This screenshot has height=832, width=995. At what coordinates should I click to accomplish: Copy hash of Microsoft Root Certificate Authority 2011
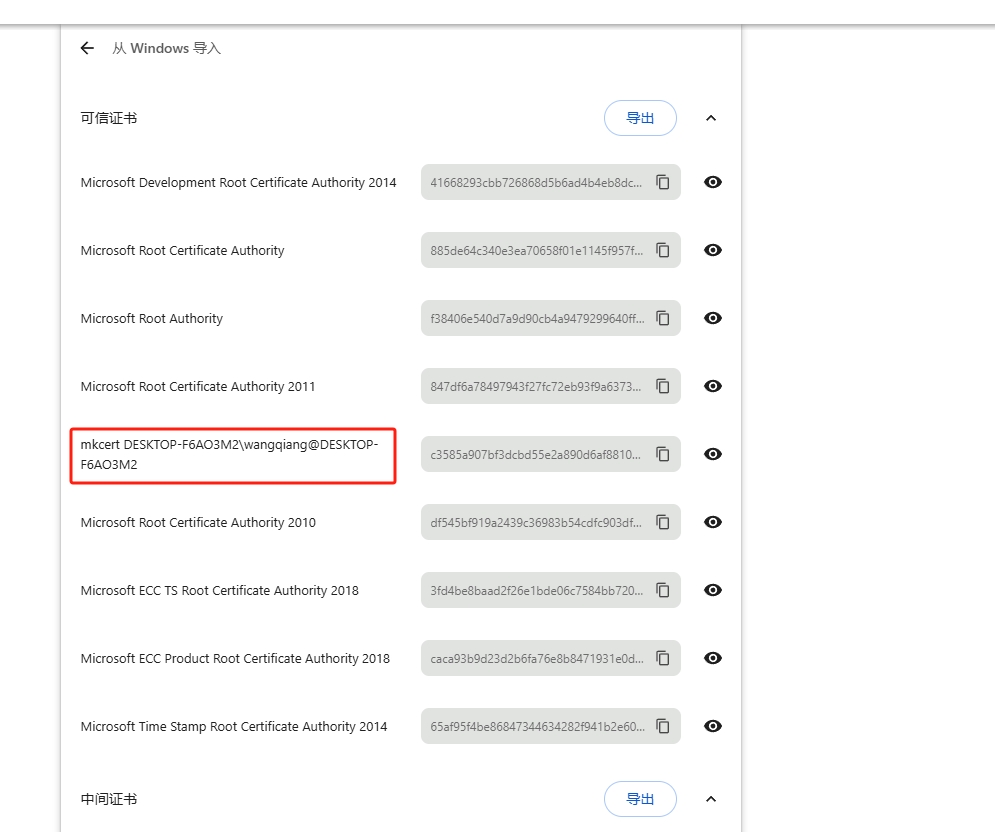coord(663,386)
